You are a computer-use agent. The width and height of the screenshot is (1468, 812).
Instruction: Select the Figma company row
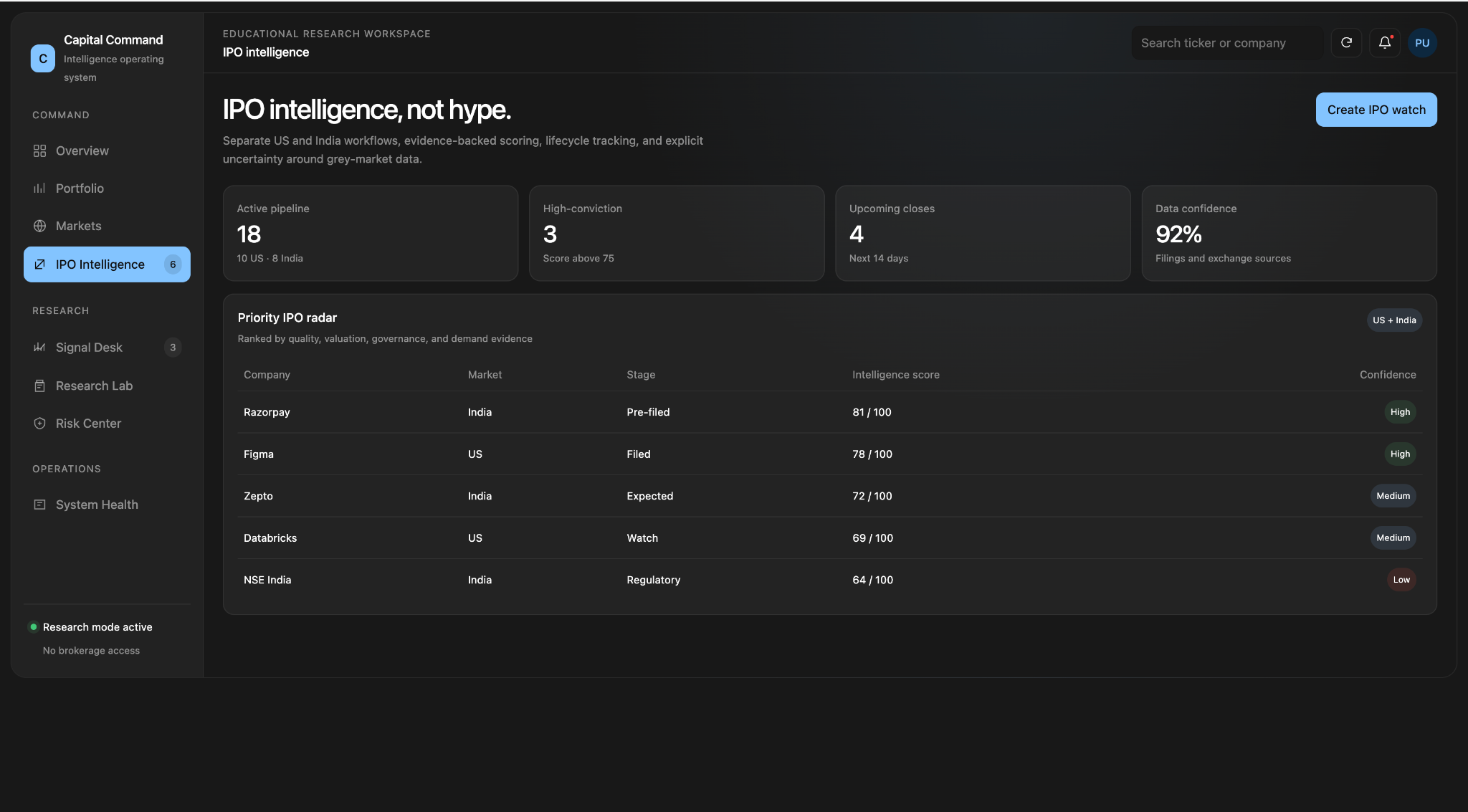click(x=830, y=454)
